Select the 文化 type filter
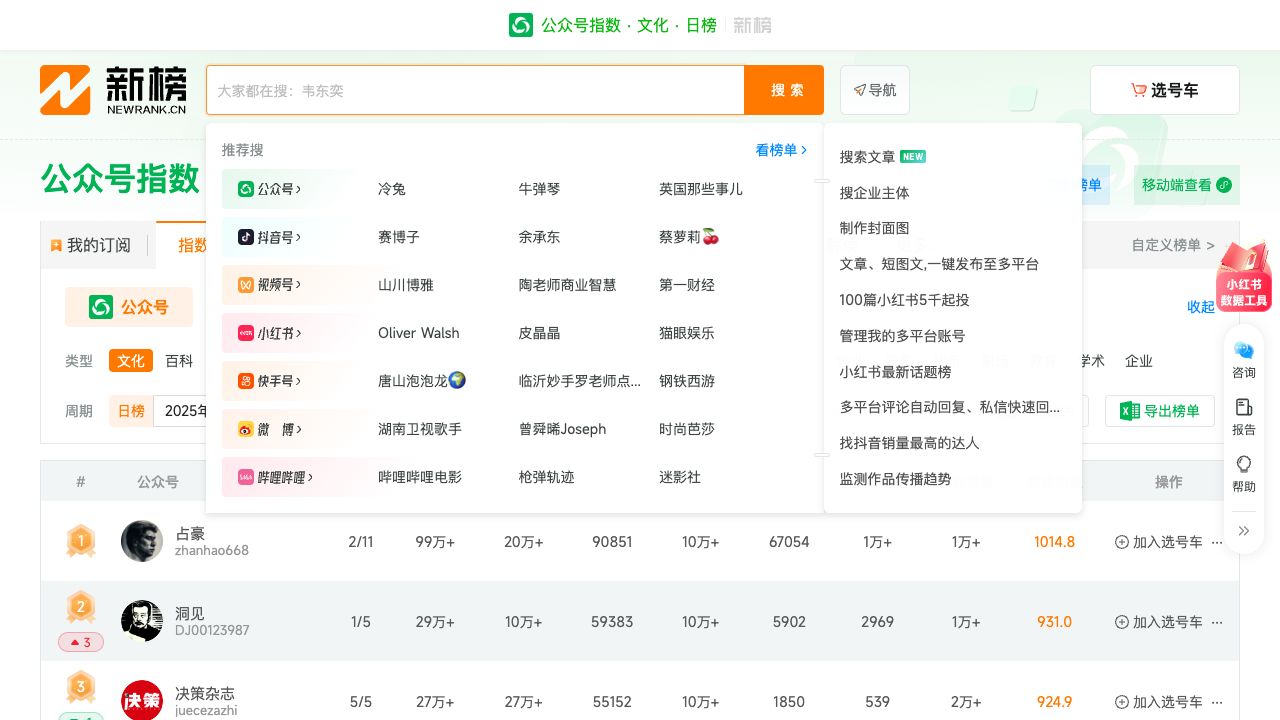The image size is (1280, 720). (131, 361)
